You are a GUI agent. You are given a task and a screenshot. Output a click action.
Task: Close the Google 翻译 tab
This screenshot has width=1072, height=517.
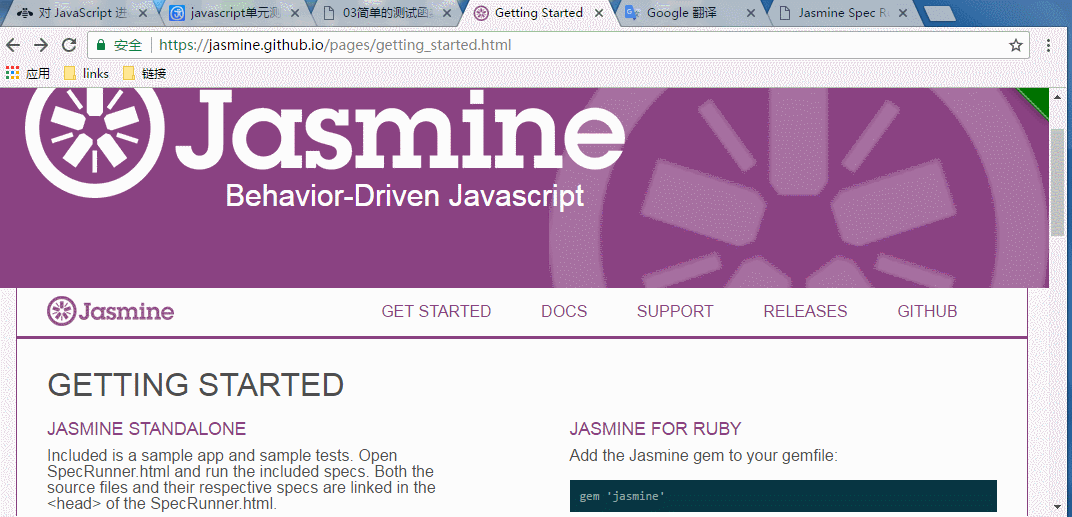pyautogui.click(x=751, y=13)
